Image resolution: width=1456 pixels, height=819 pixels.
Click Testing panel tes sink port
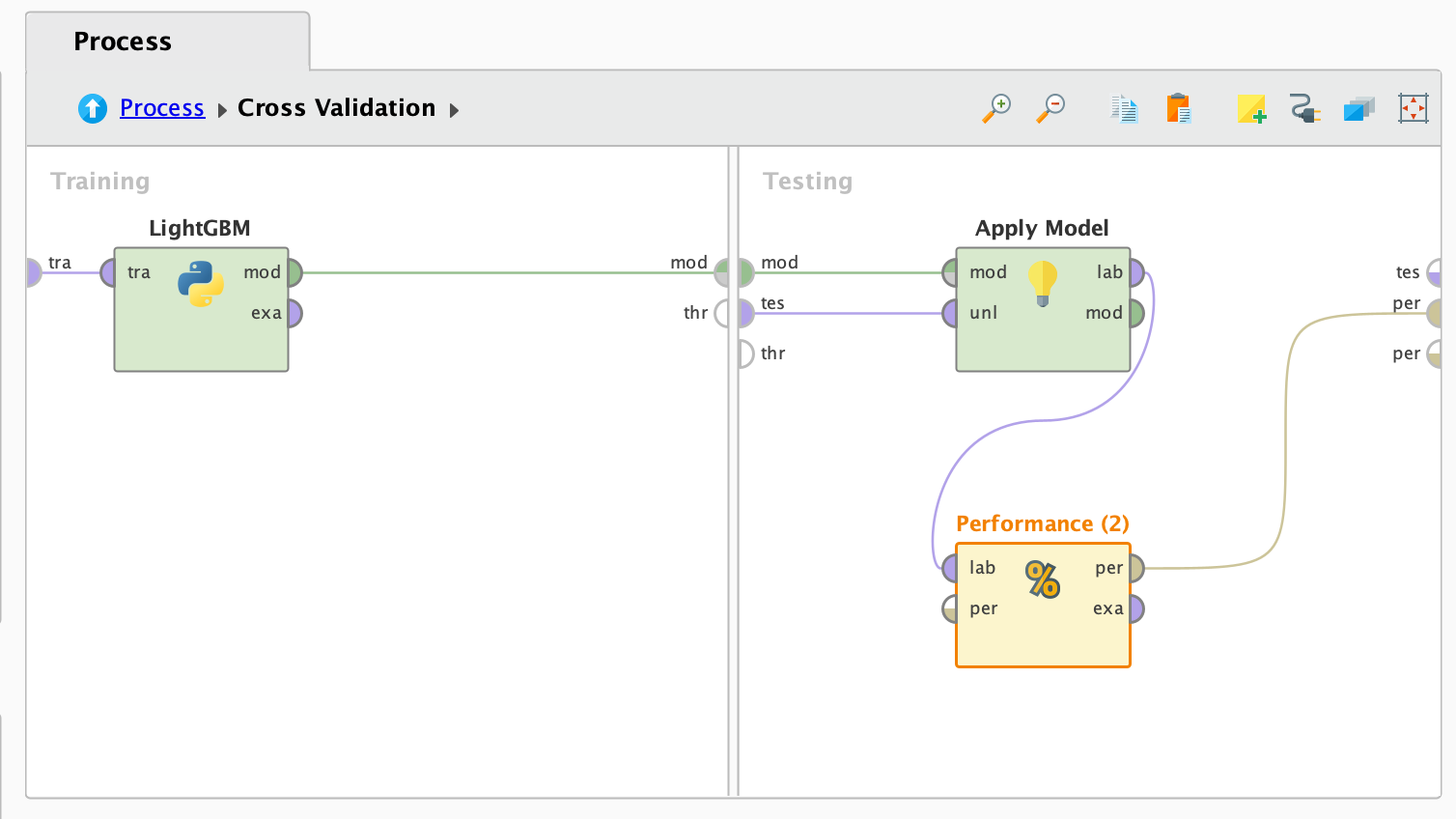1434,272
